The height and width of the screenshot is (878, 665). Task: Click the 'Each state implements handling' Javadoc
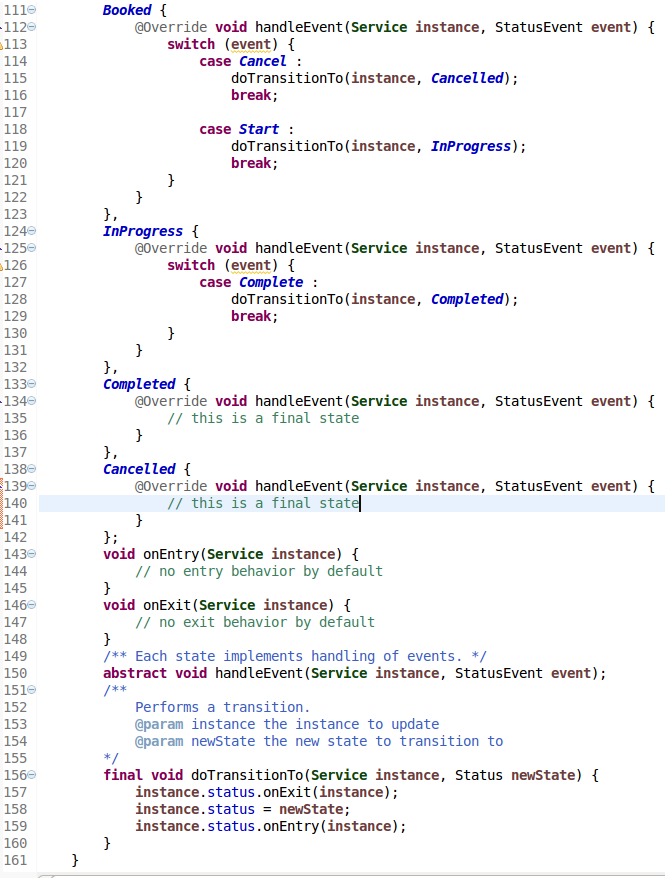[295, 656]
